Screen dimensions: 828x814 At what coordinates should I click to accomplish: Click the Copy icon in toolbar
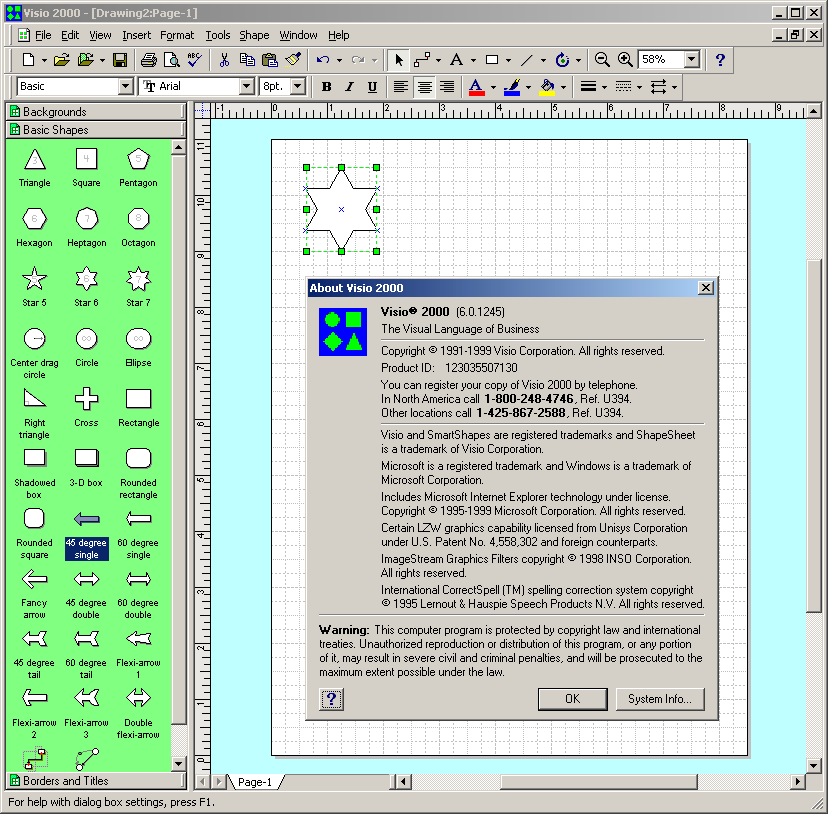click(247, 60)
